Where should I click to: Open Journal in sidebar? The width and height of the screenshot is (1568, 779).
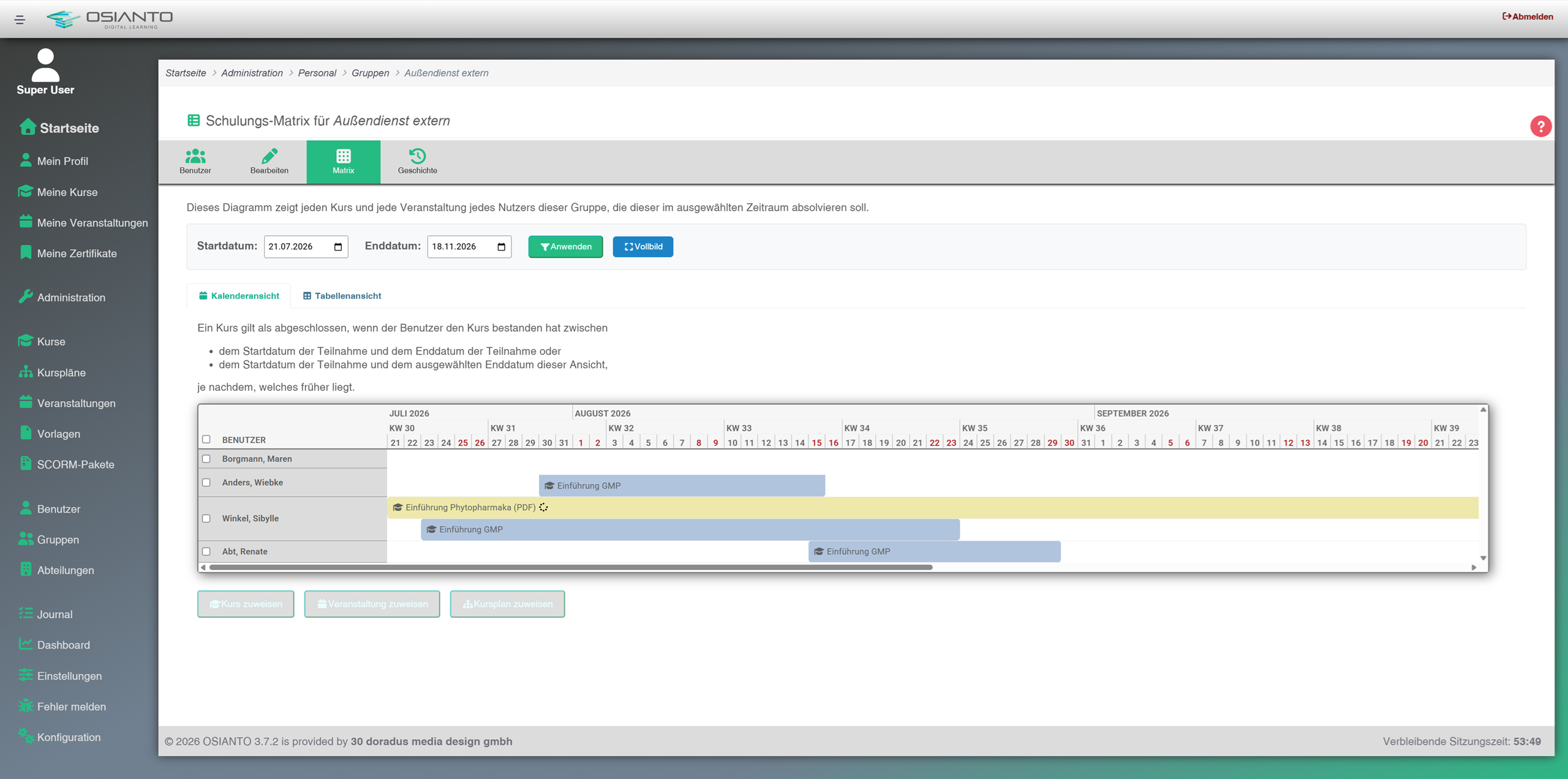46,614
